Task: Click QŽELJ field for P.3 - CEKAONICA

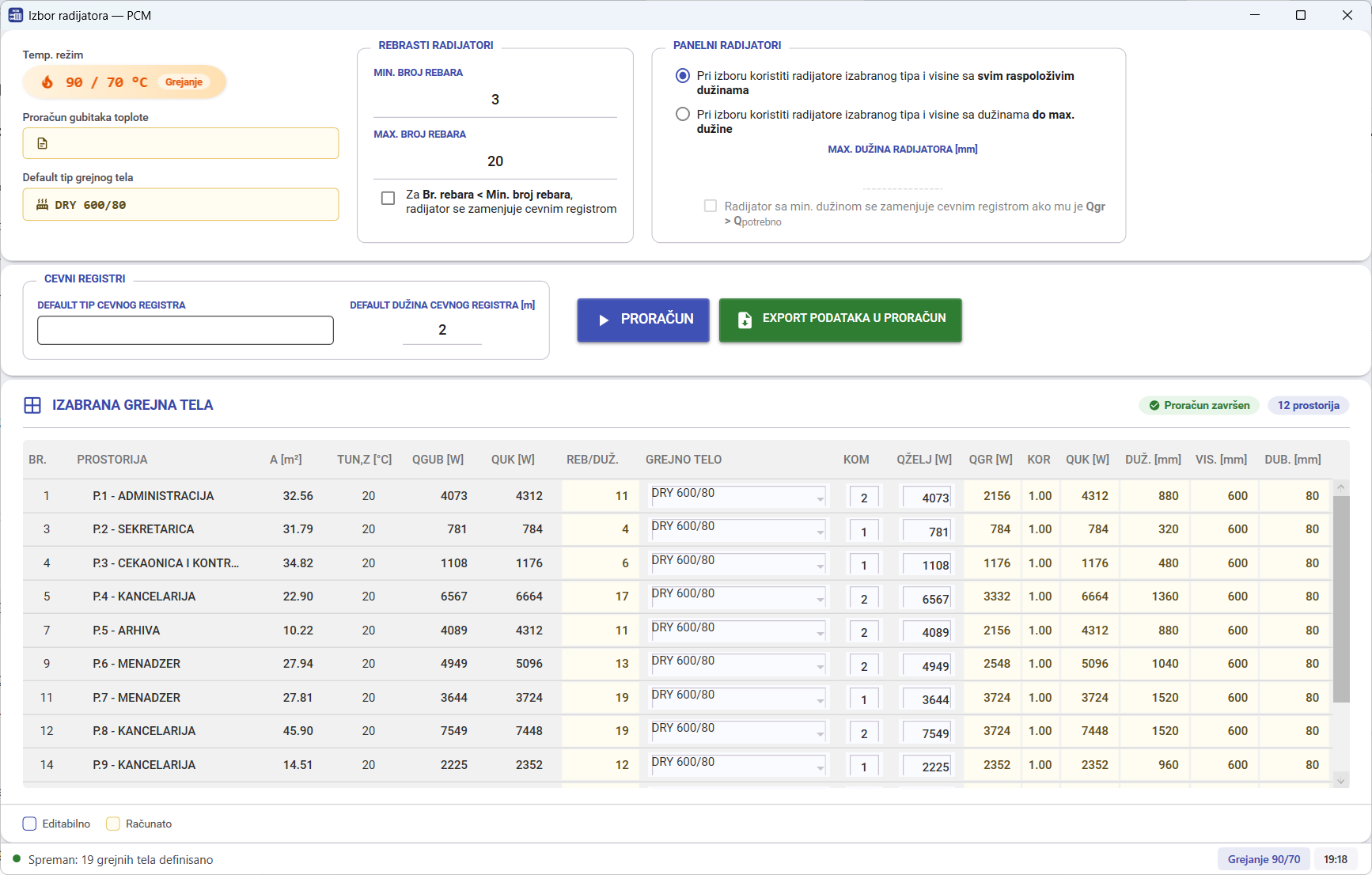Action: [928, 565]
